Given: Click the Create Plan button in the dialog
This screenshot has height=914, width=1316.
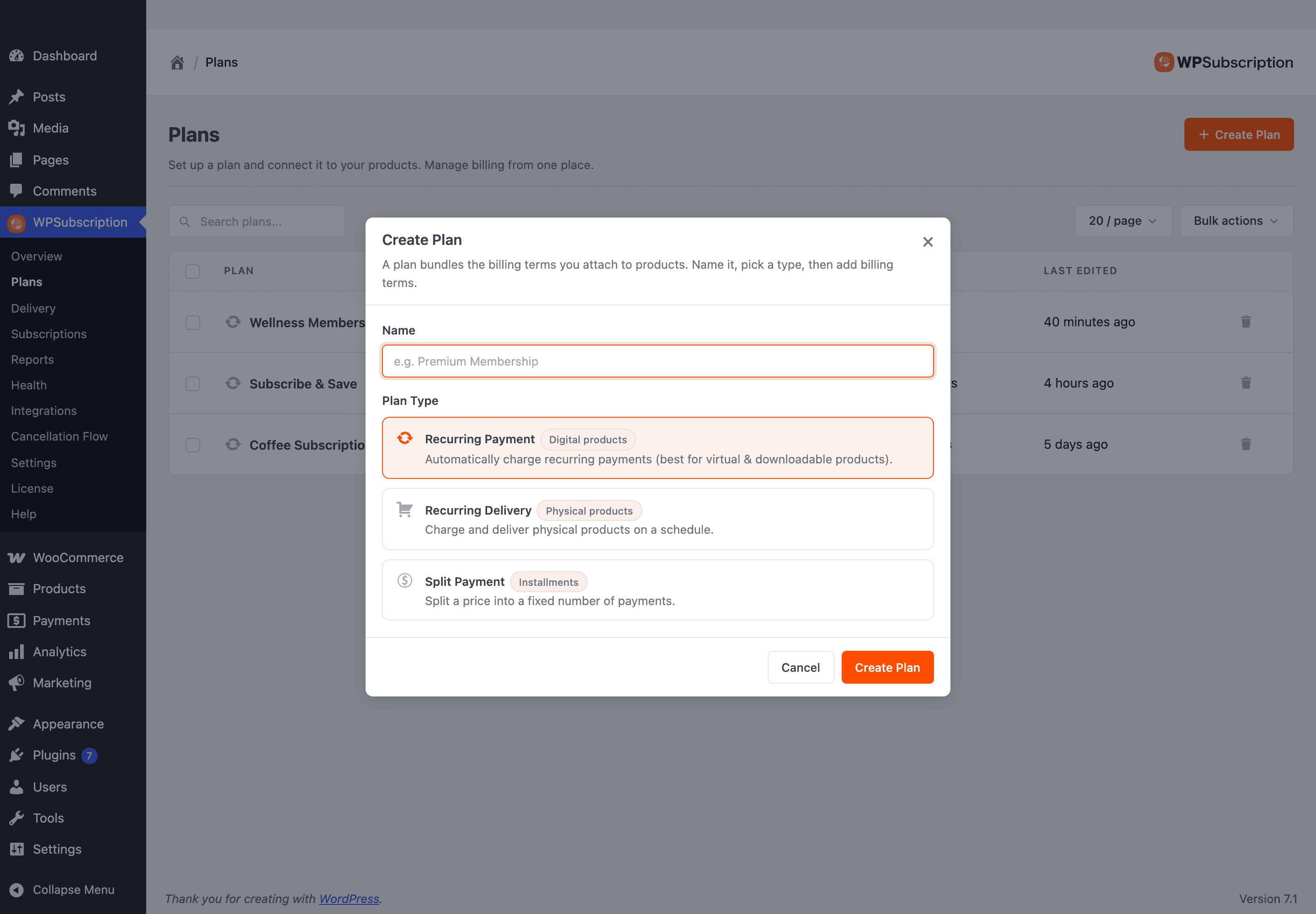Looking at the screenshot, I should (887, 667).
